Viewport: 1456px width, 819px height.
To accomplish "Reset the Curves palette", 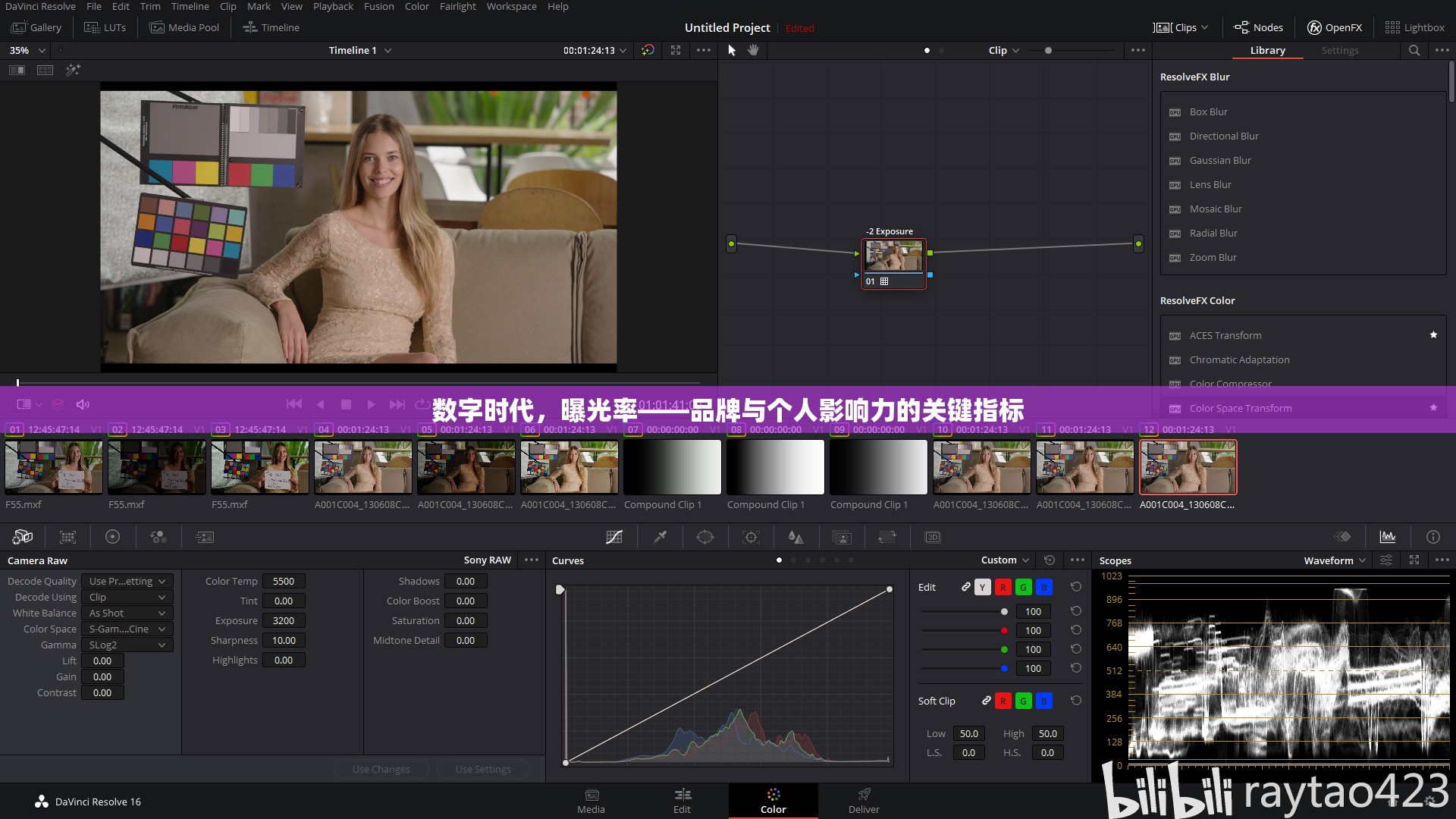I will (1050, 560).
